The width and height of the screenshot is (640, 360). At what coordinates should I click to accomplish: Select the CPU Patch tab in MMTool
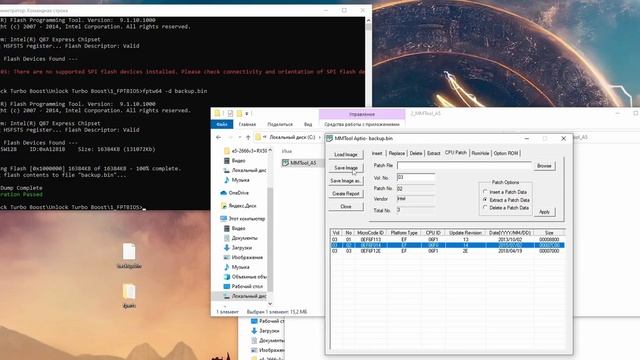[x=456, y=152]
